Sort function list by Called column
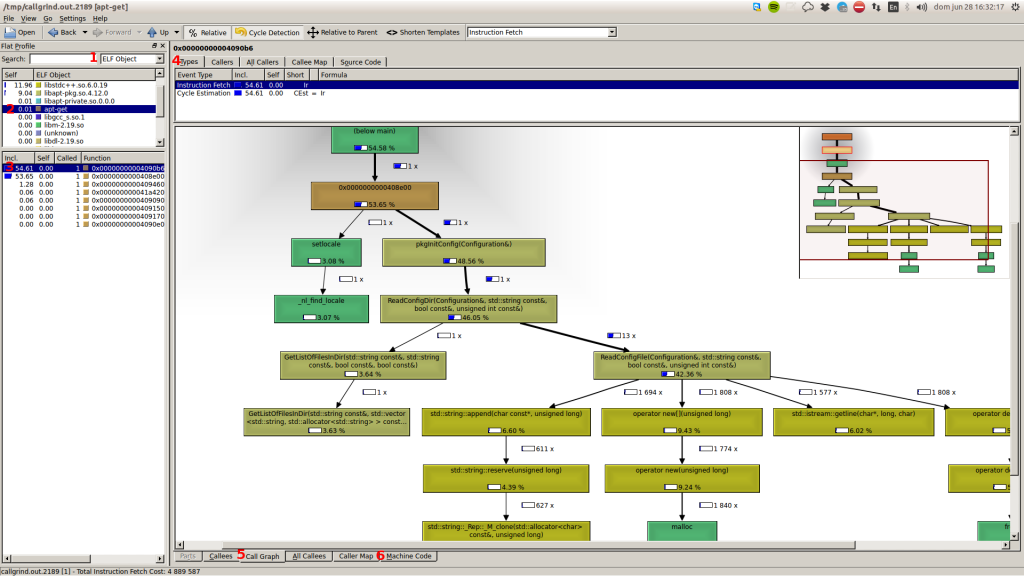This screenshot has height=576, width=1024. [x=67, y=158]
